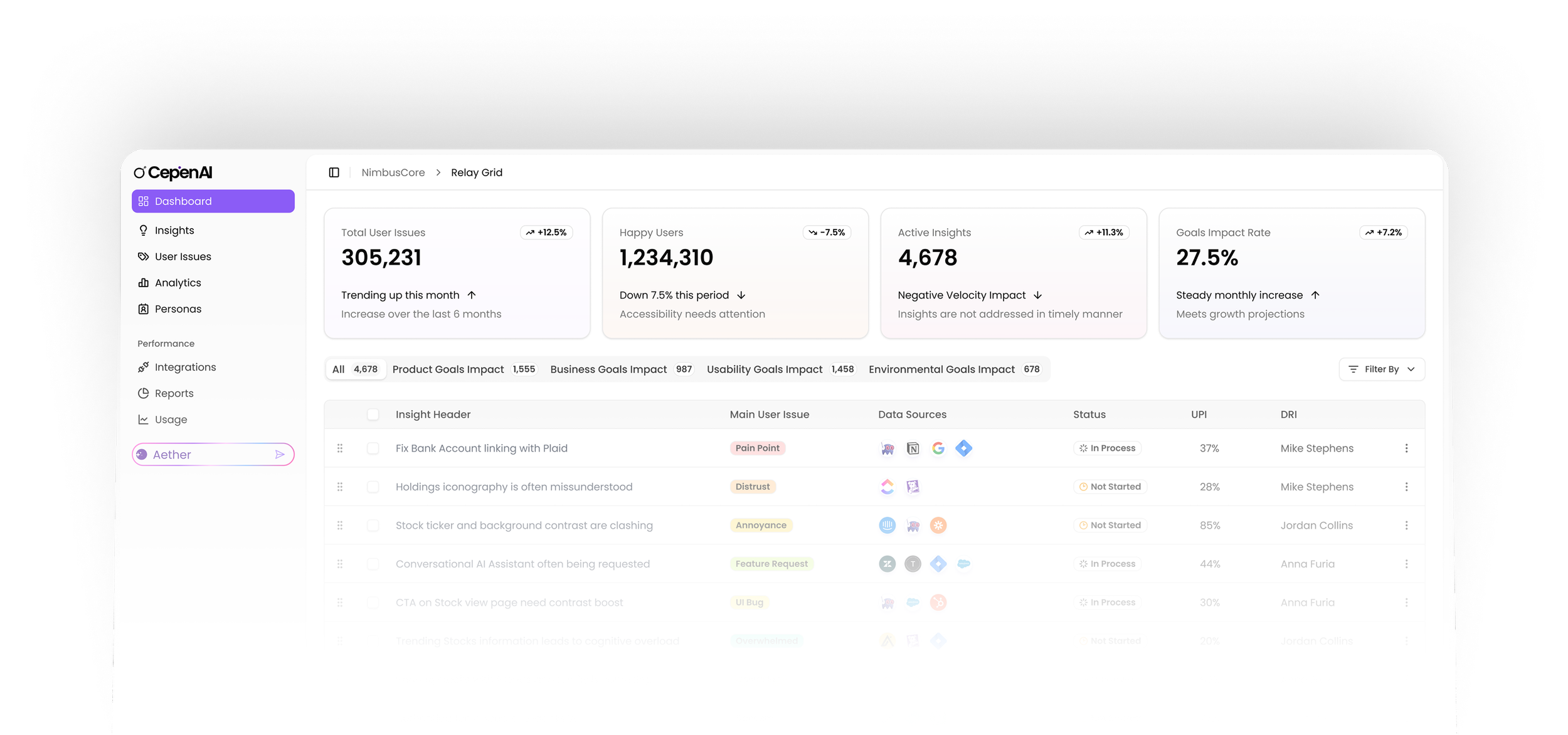1568x735 pixels.
Task: Check the Fix Bank Account row checkbox
Action: click(x=373, y=448)
